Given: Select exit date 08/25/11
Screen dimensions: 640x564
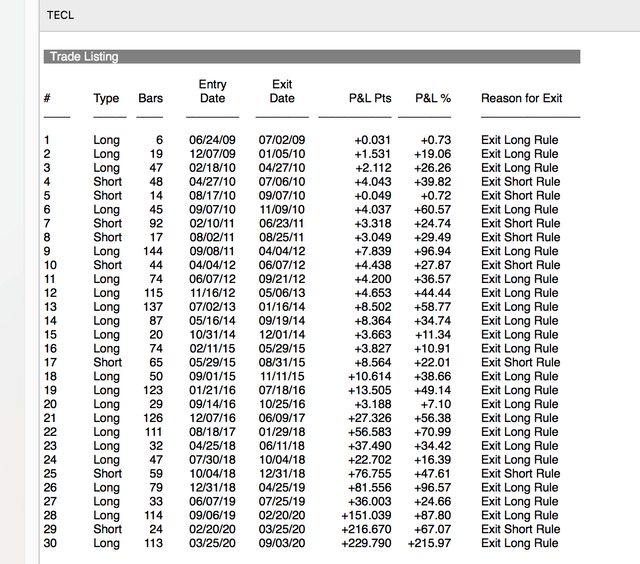Looking at the screenshot, I should [x=282, y=237].
